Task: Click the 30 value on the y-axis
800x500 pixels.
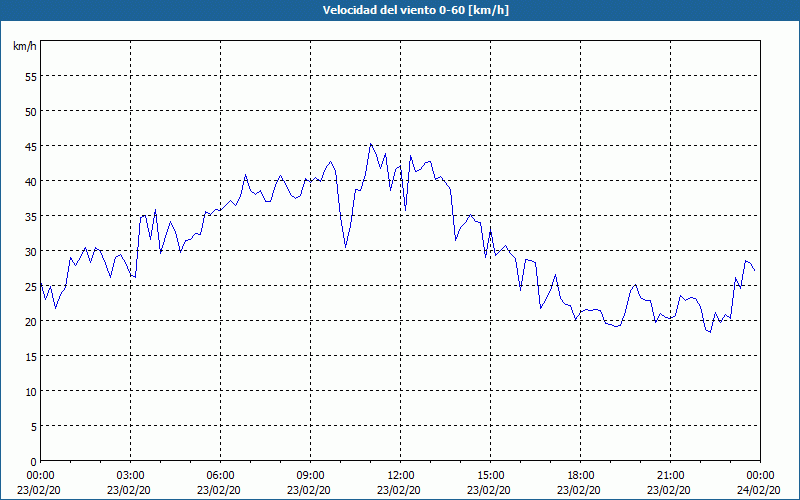Action: 31,252
